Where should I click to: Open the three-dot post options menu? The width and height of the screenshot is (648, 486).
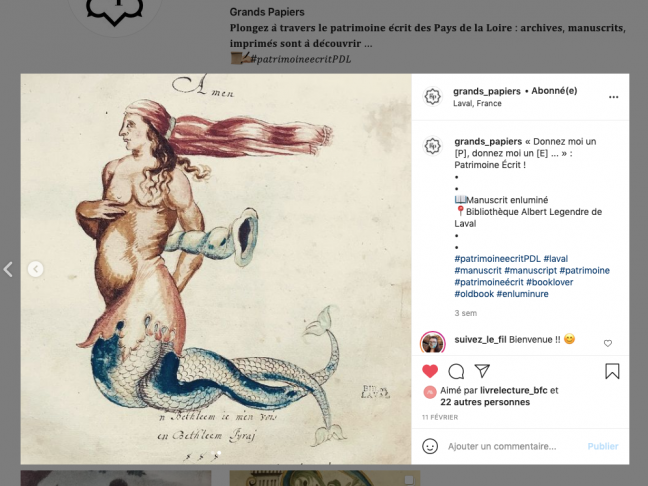pyautogui.click(x=614, y=97)
